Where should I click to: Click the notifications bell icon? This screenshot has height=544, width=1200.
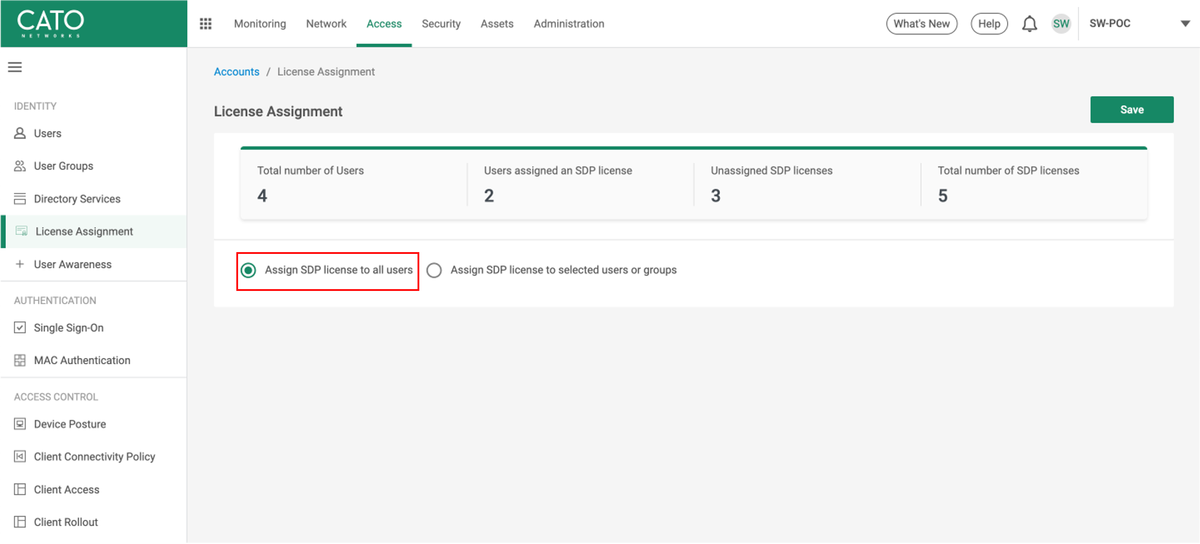[x=1029, y=24]
